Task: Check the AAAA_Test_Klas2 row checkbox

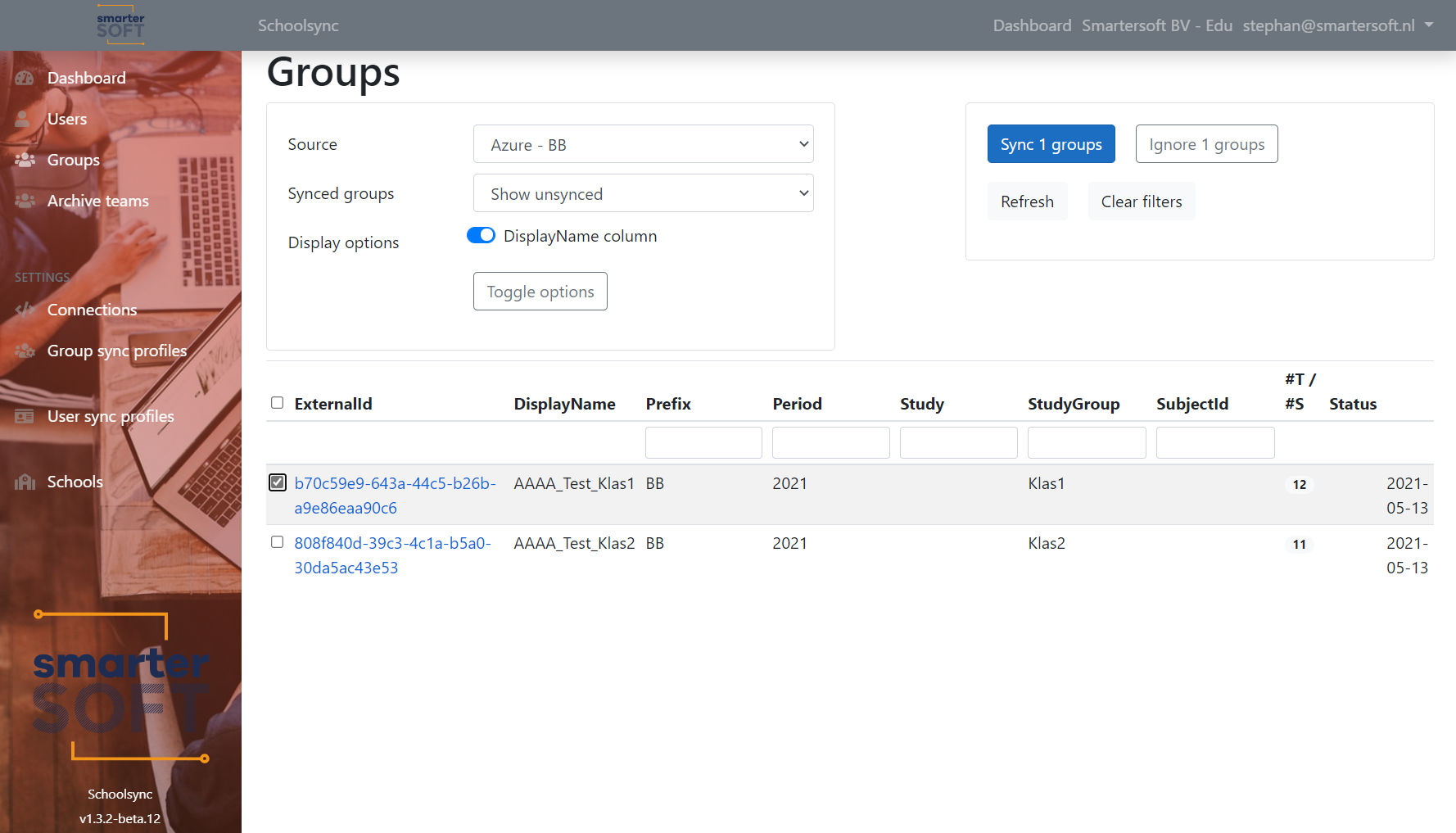Action: pyautogui.click(x=278, y=542)
